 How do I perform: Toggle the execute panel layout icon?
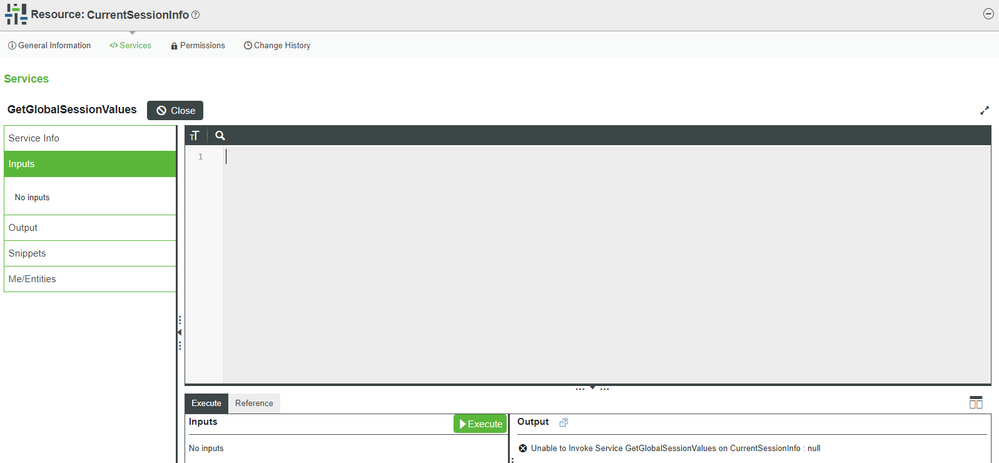click(975, 402)
